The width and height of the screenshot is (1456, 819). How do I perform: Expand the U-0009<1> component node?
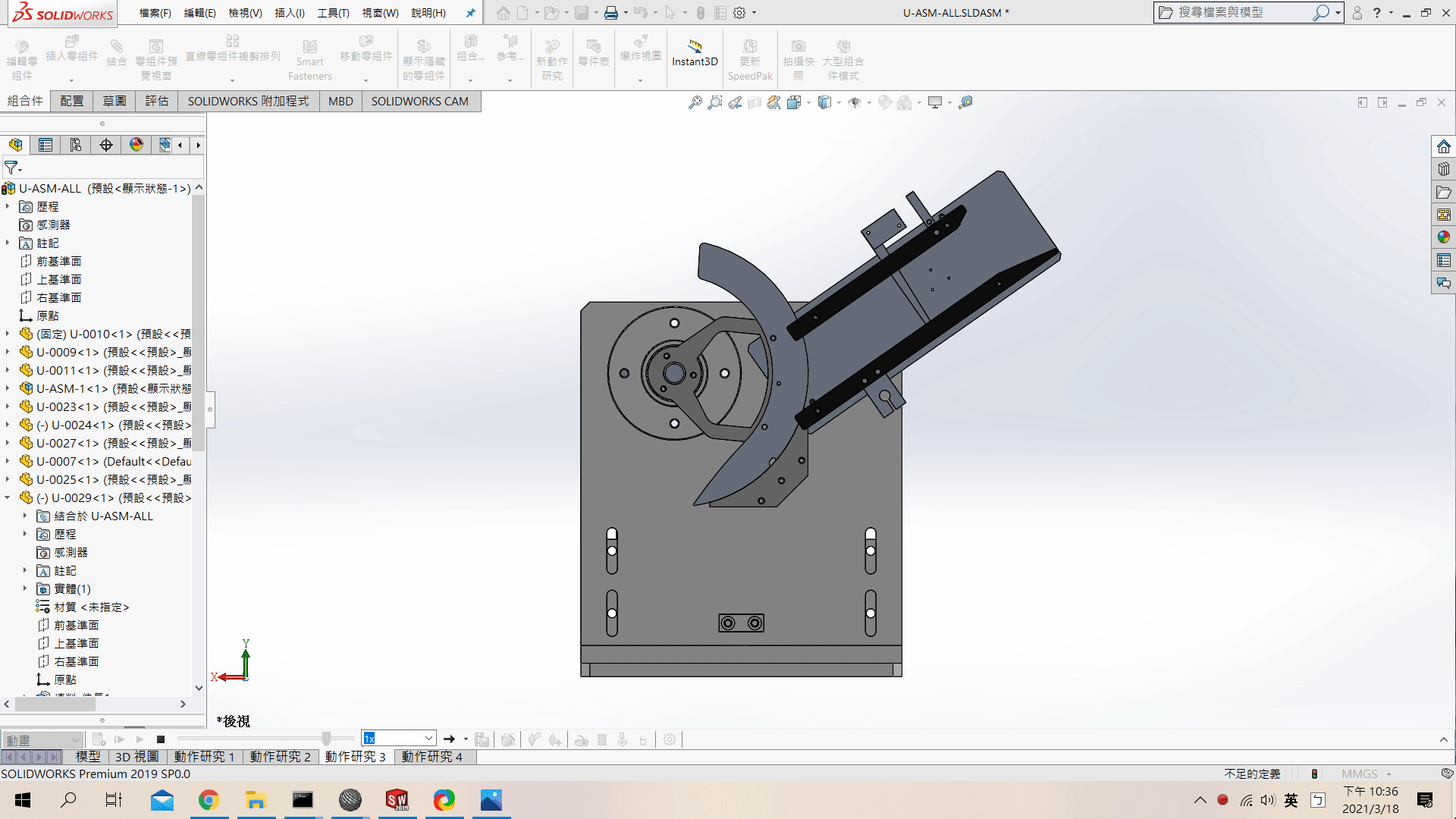coord(8,352)
